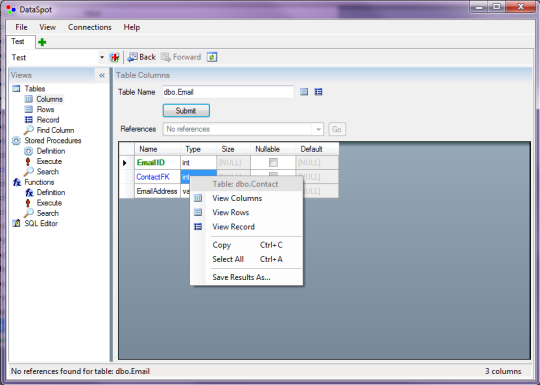540x385 pixels.
Task: Sort by the Type column header
Action: (x=198, y=149)
